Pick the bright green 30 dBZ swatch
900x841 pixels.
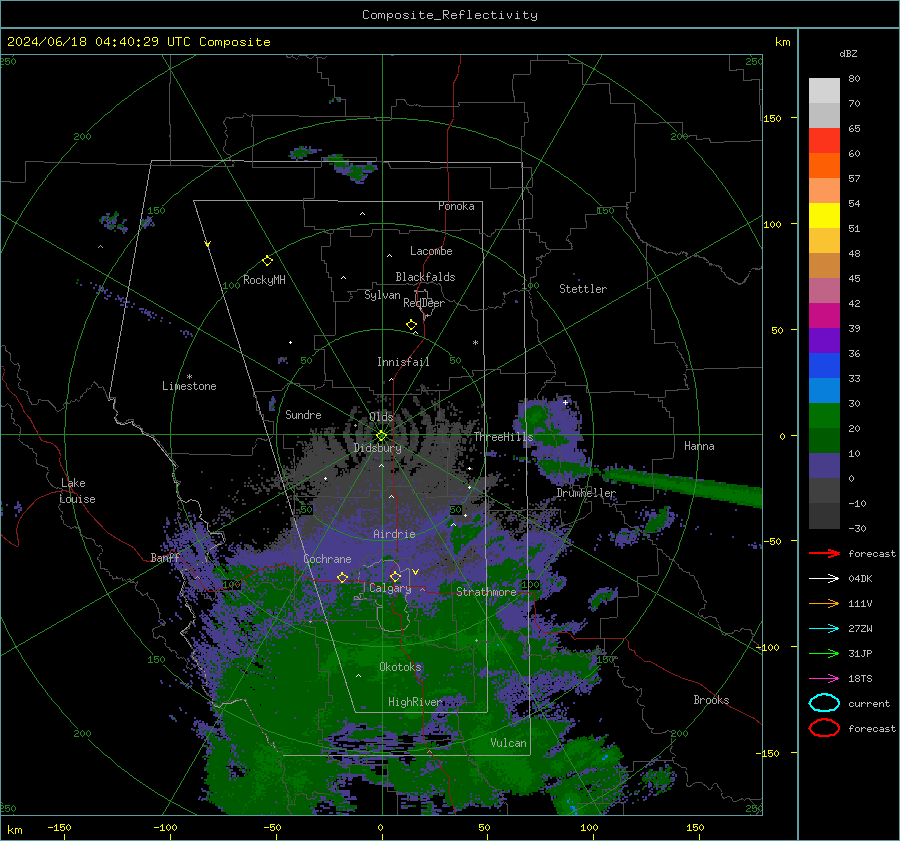click(824, 415)
